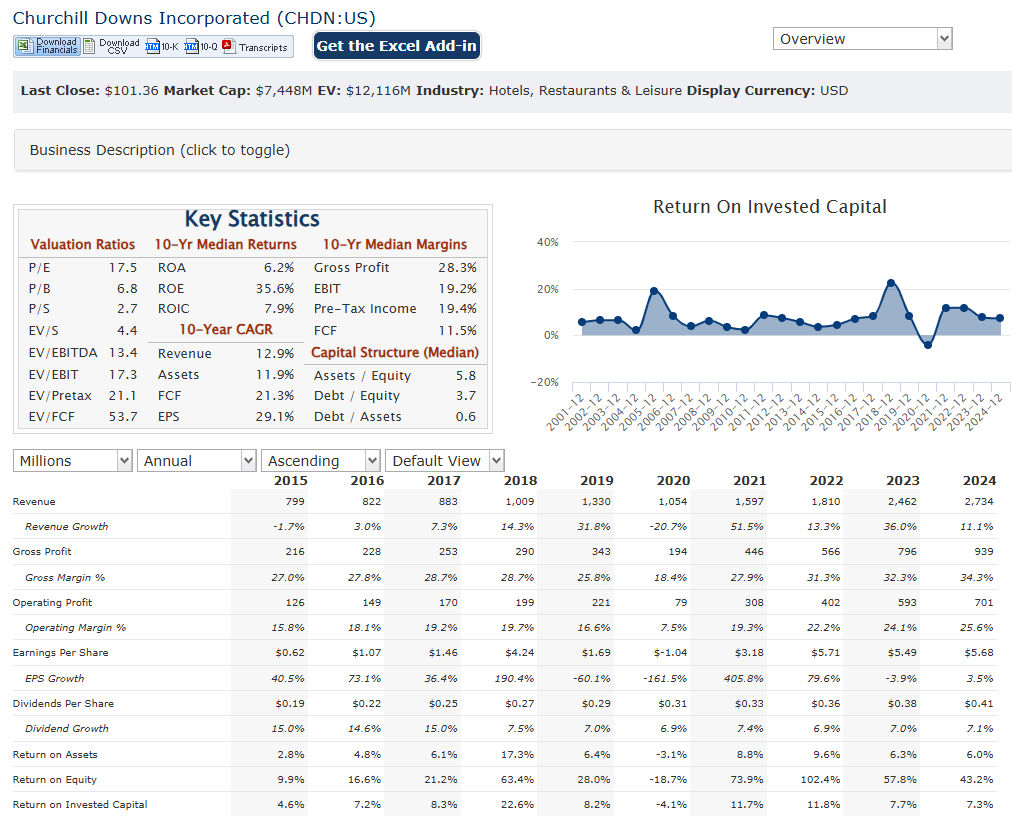Click the 2020-12 negative ROIC data point
Image resolution: width=1012 pixels, height=828 pixels.
927,345
